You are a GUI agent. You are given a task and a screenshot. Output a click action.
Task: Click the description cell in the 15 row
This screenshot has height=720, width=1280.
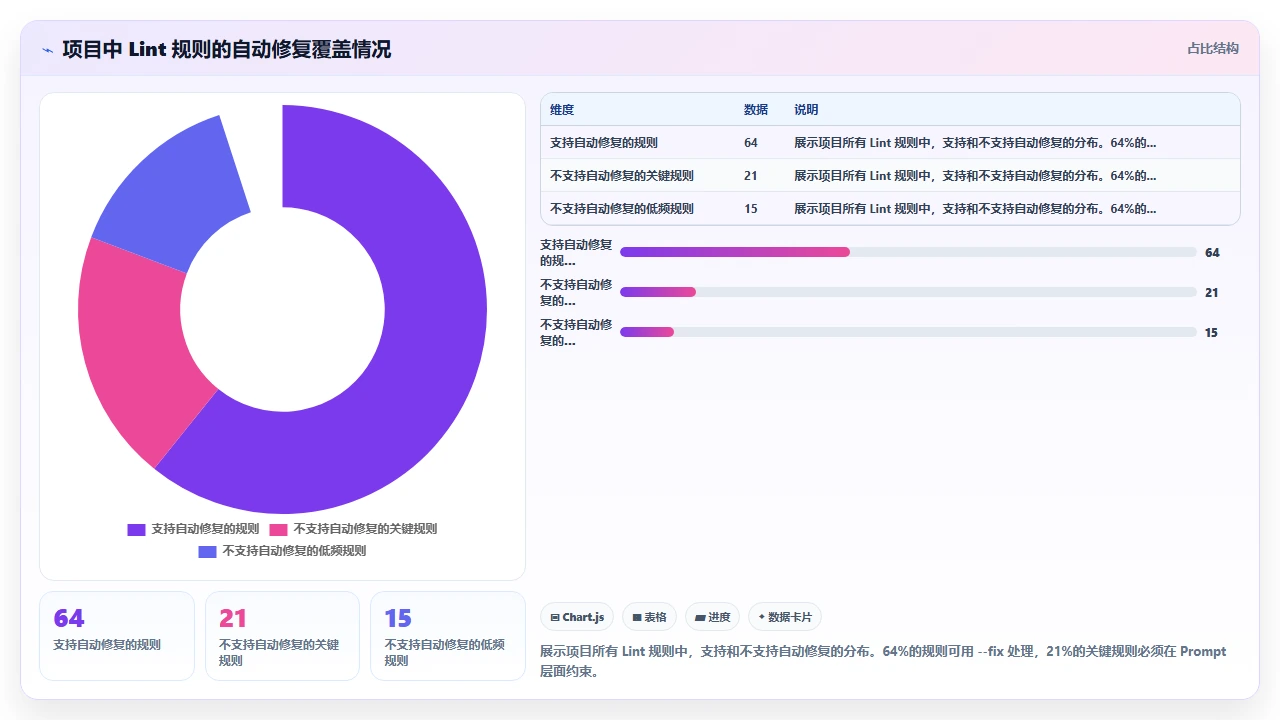(975, 209)
